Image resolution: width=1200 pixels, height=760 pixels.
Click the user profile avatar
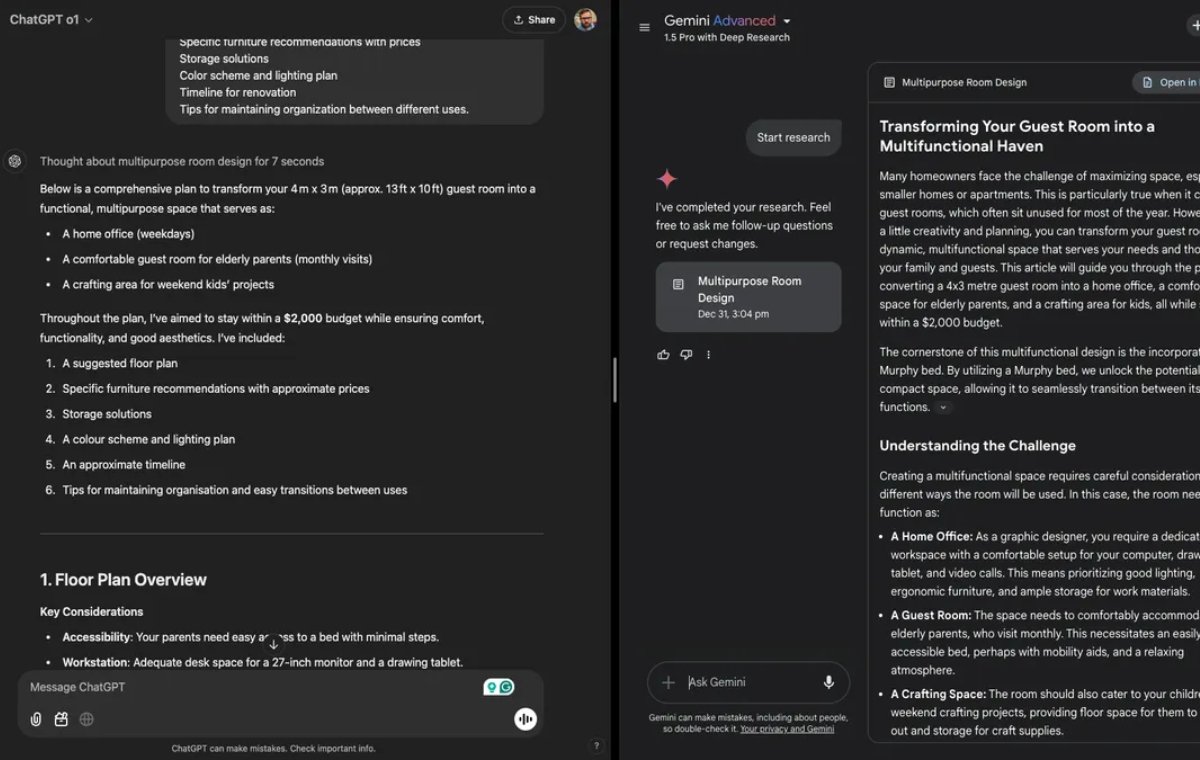587,20
